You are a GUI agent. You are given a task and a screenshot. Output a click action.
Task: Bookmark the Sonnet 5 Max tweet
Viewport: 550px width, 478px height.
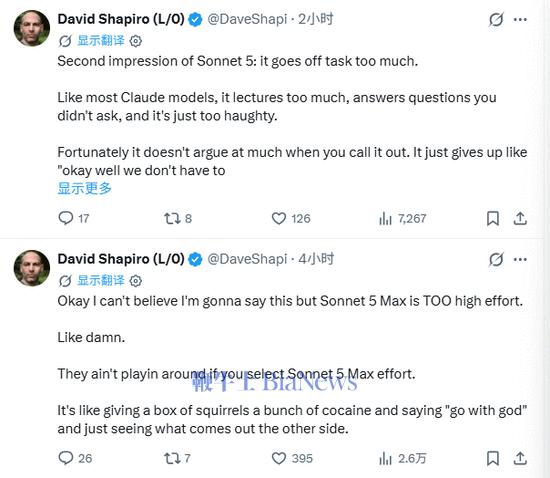click(x=493, y=458)
